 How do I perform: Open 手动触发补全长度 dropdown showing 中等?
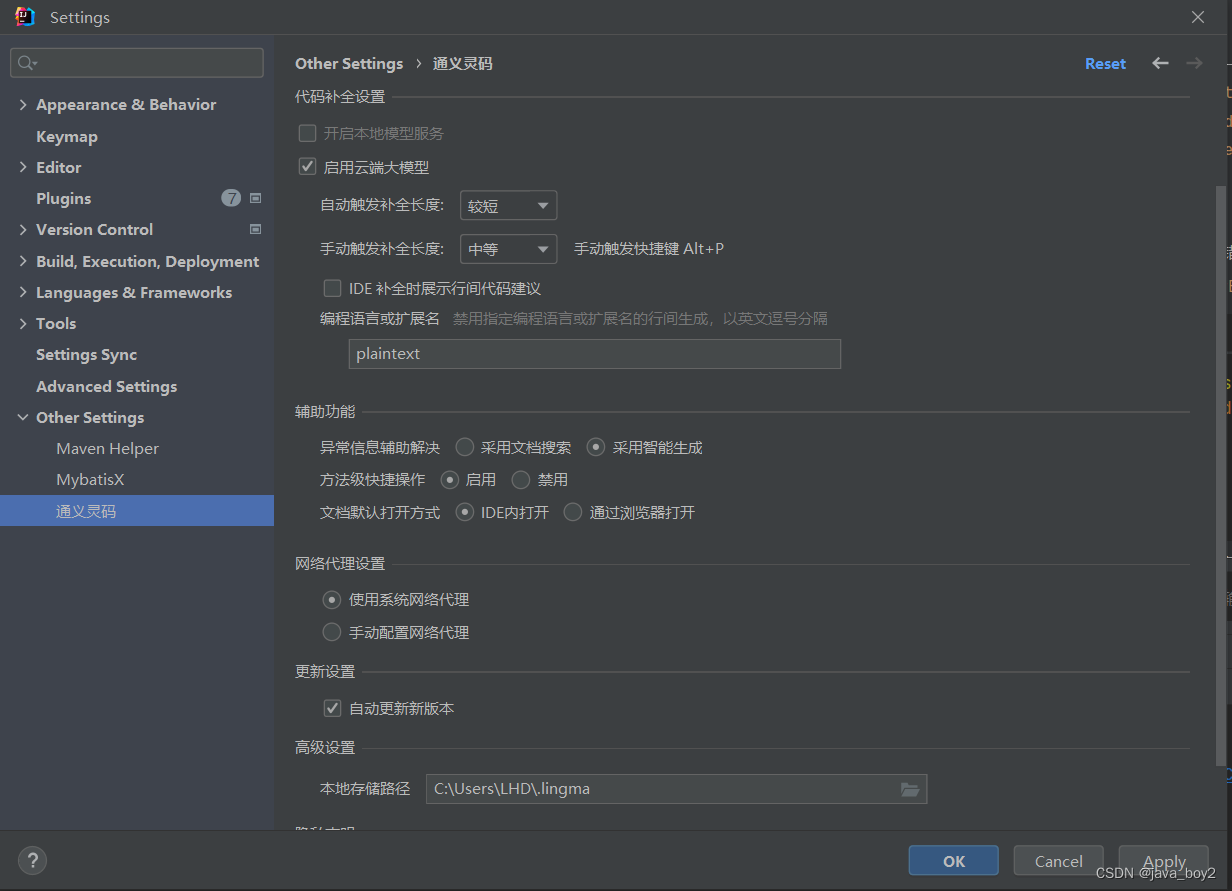(508, 248)
